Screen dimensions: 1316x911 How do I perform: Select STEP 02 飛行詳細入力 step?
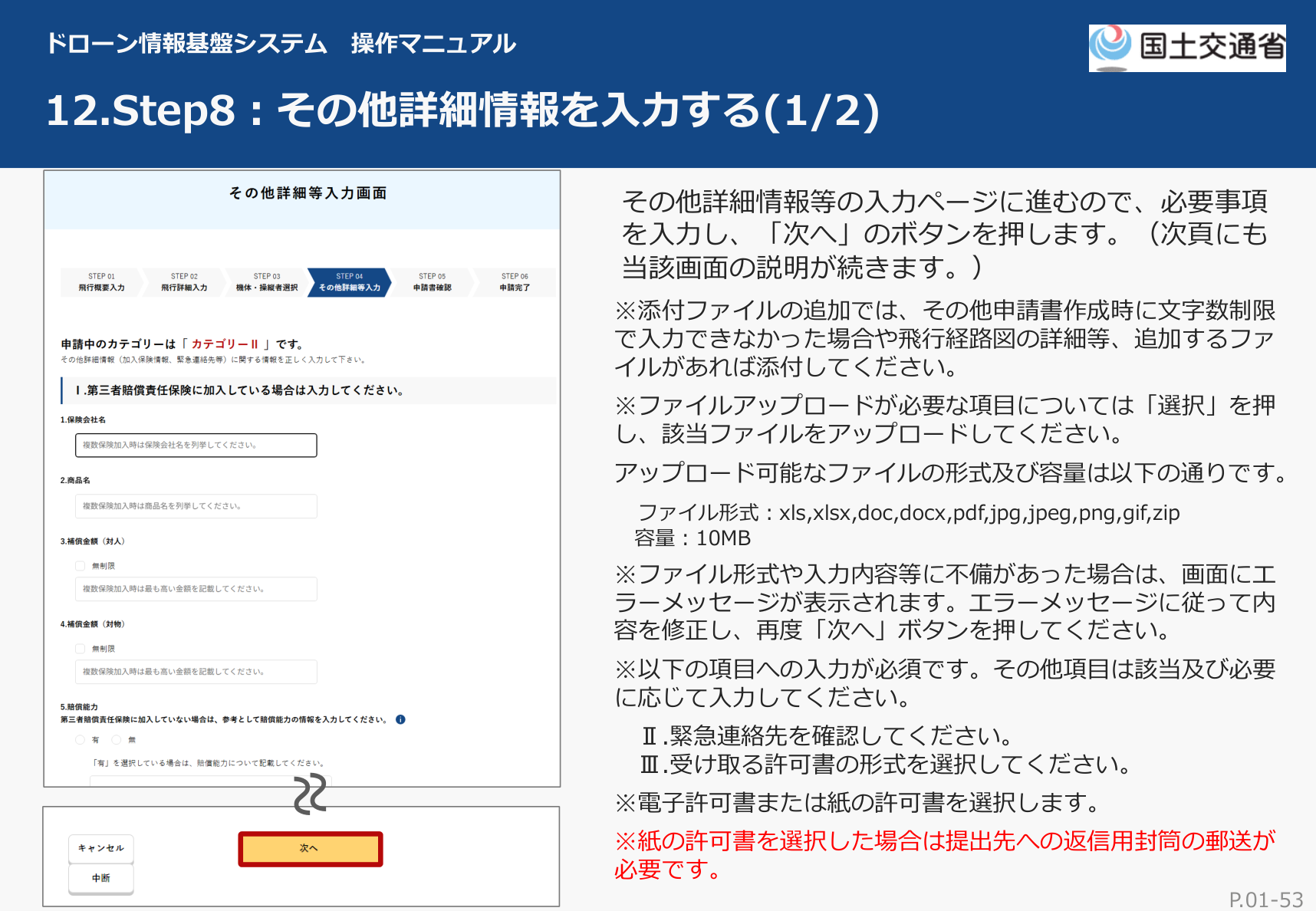(x=184, y=282)
